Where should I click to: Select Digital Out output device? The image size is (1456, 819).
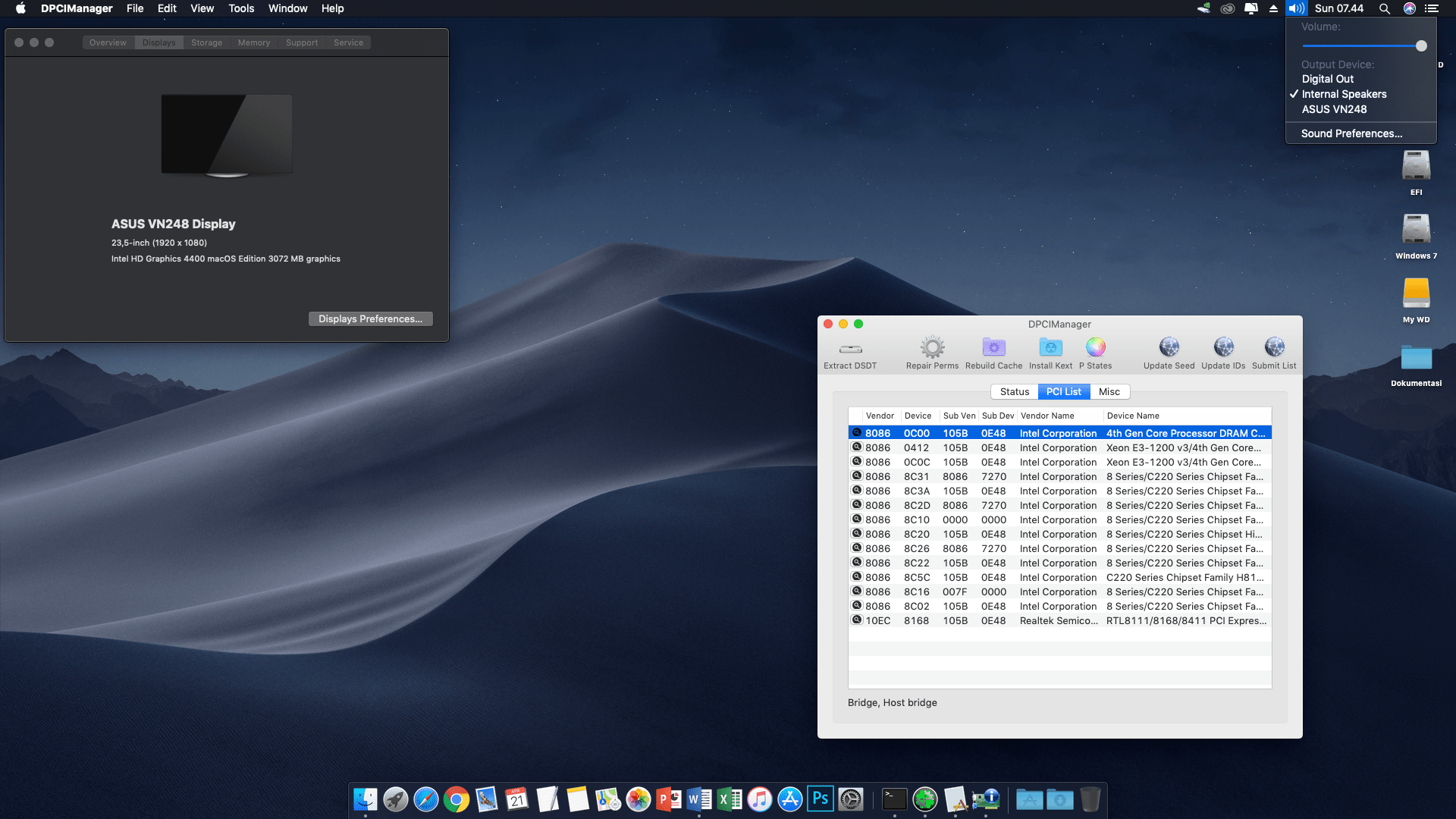click(x=1361, y=79)
